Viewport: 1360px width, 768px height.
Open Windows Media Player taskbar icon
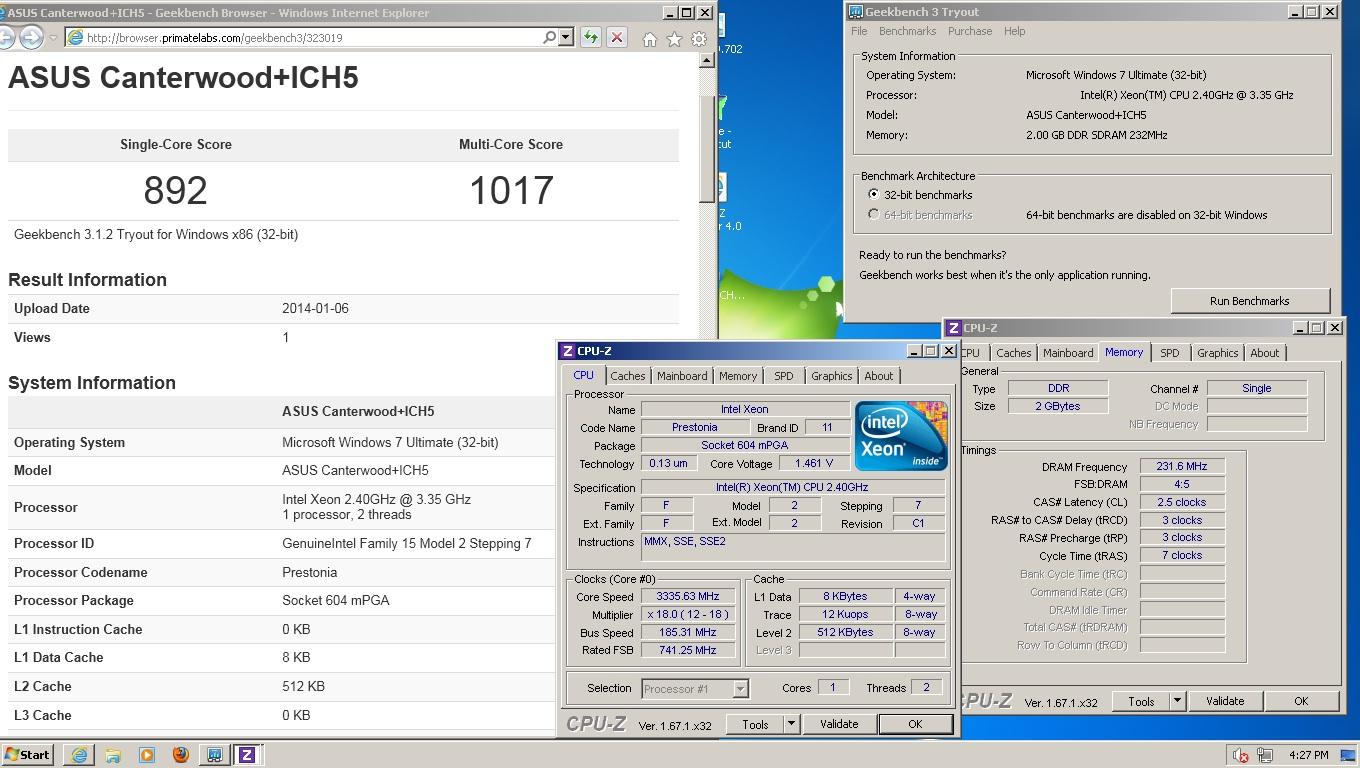click(147, 755)
